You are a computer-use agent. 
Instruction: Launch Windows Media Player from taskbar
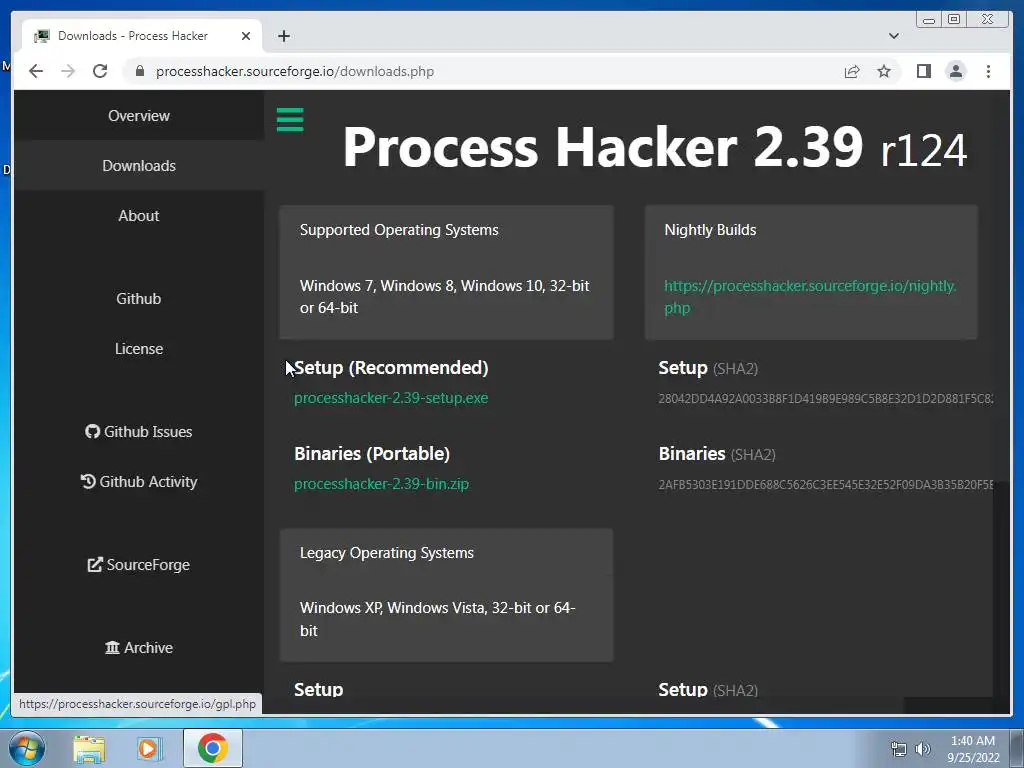pyautogui.click(x=149, y=749)
